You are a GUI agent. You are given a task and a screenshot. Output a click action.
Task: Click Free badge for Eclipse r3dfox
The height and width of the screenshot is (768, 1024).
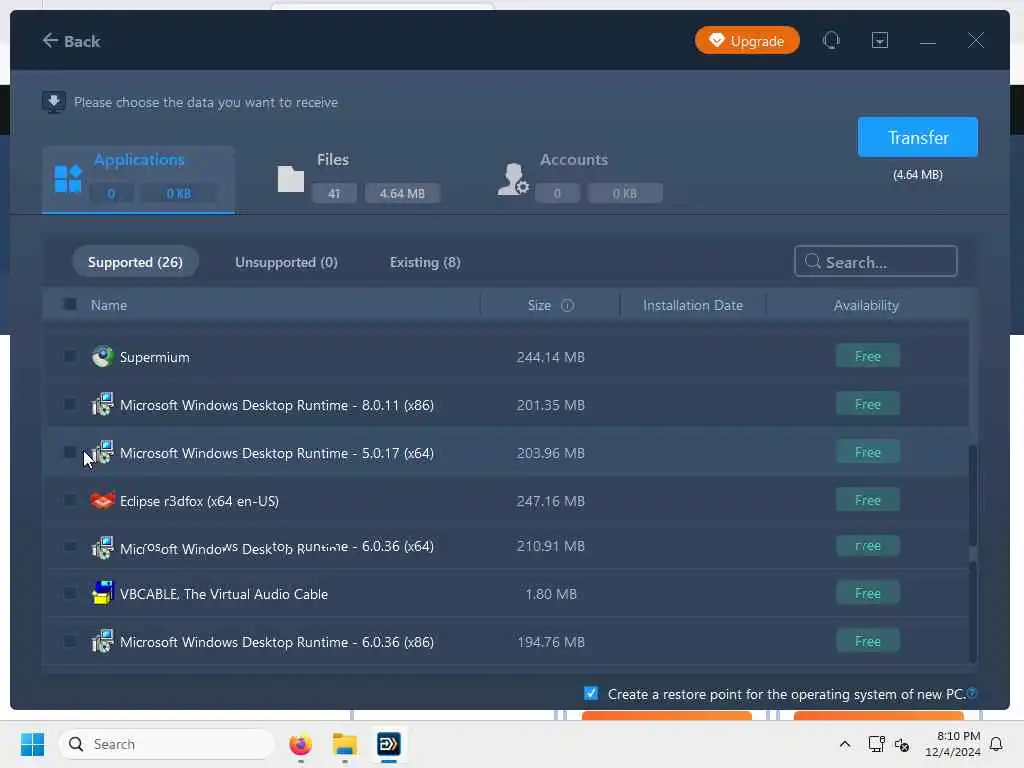(x=867, y=500)
